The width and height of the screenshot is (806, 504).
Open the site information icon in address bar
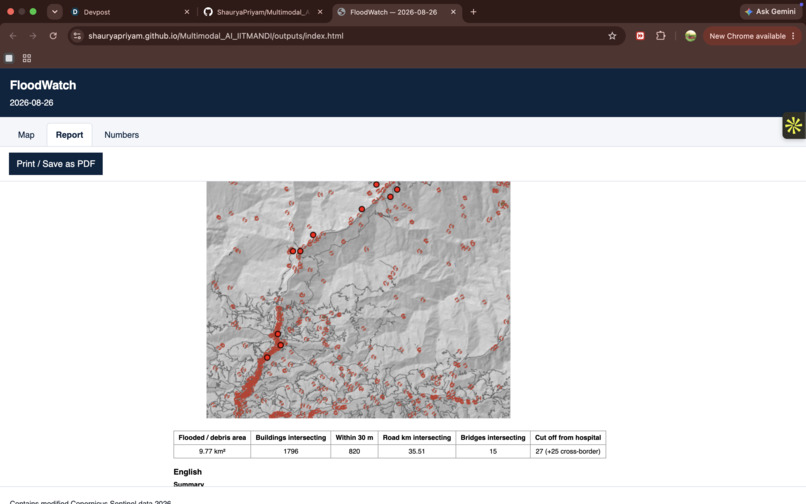click(x=77, y=36)
